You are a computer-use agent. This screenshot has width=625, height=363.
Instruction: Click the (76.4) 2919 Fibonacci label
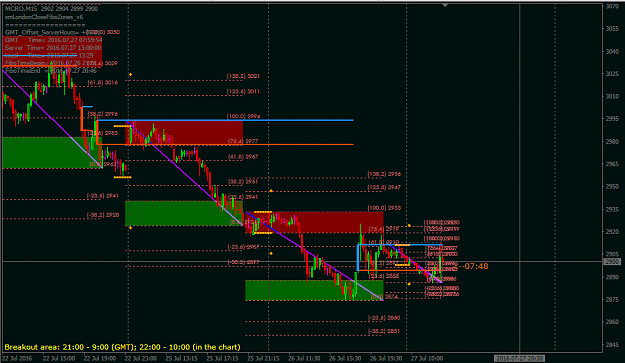click(384, 229)
